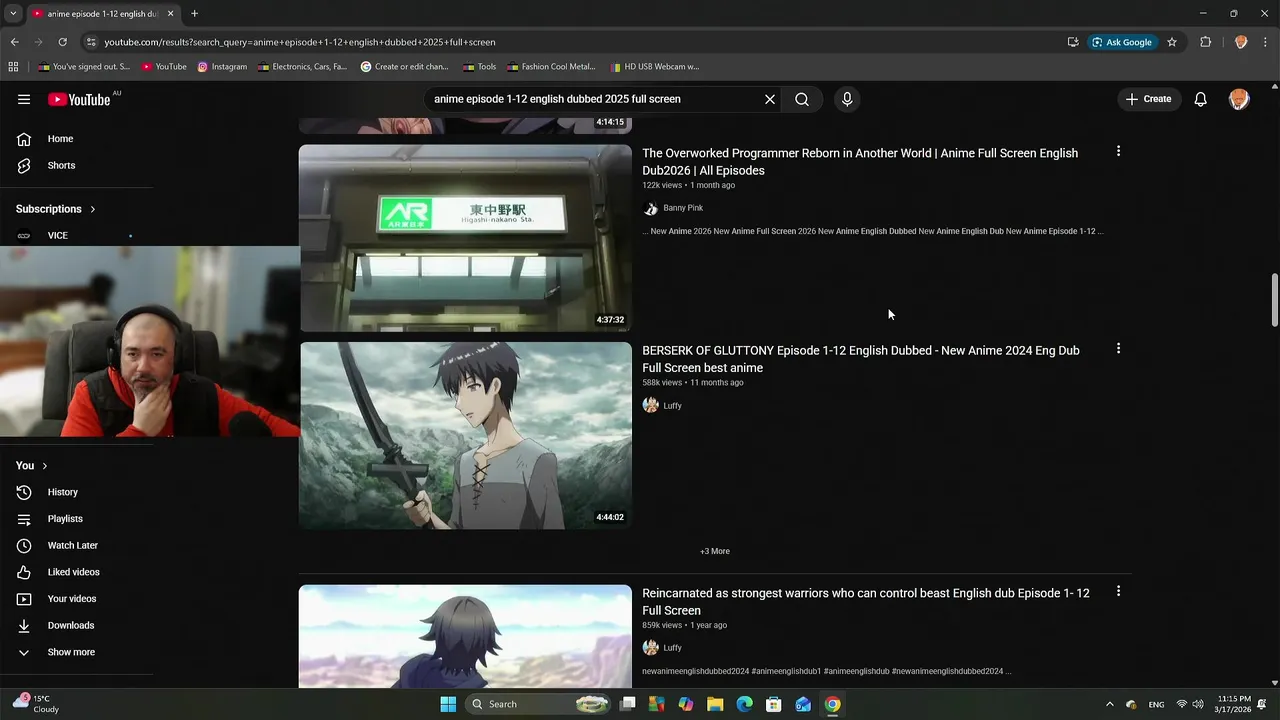This screenshot has width=1280, height=720.
Task: Clear the search query with X
Action: point(770,99)
